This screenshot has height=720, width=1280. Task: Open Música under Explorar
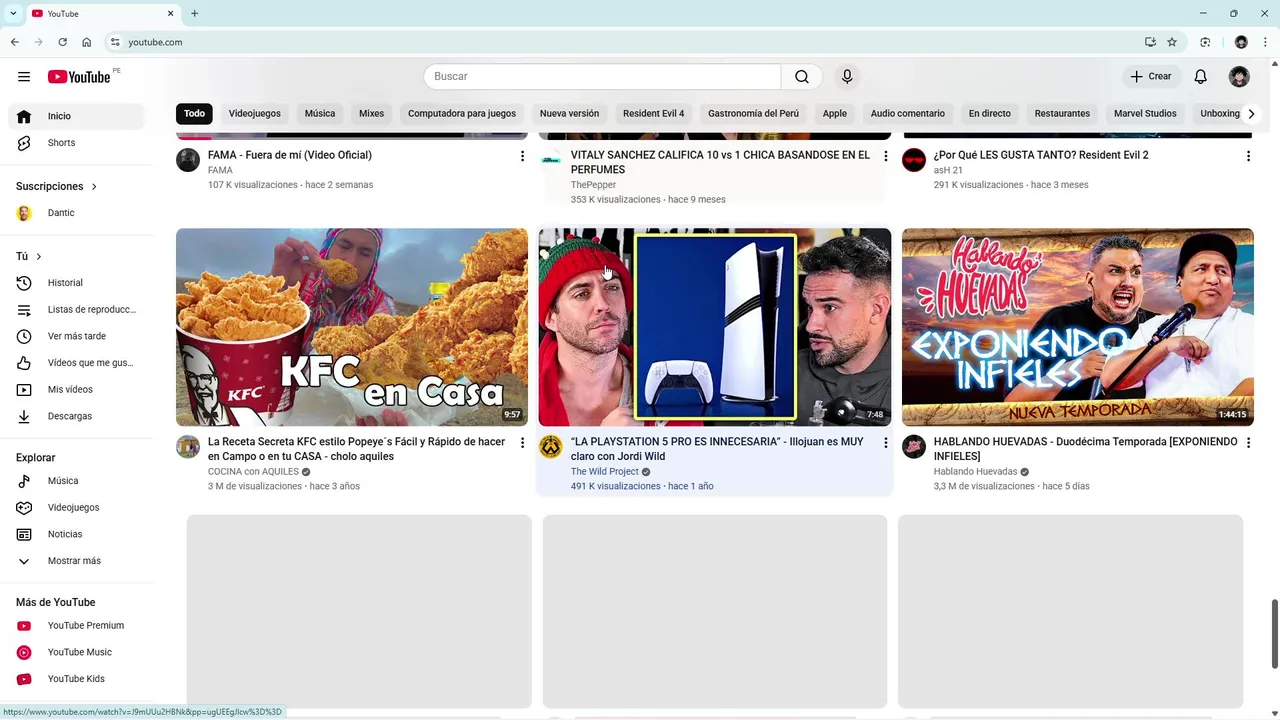pyautogui.click(x=76, y=481)
